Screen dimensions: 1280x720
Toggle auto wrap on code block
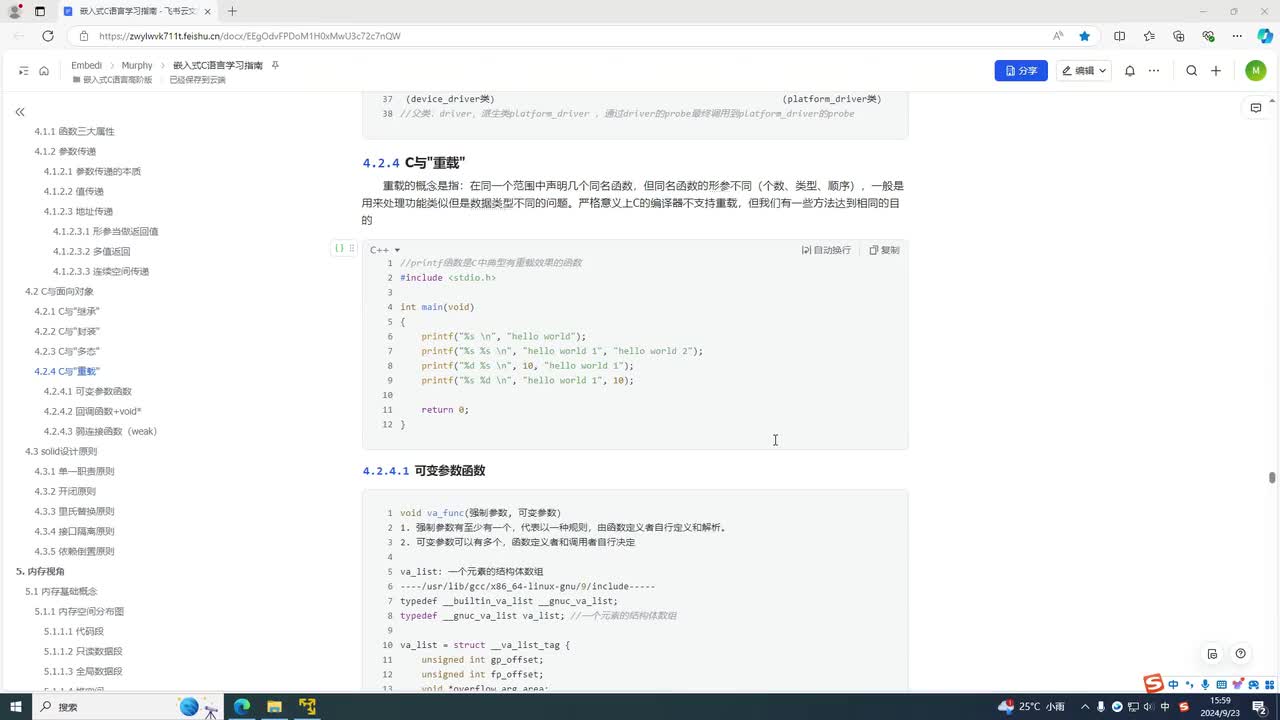826,250
